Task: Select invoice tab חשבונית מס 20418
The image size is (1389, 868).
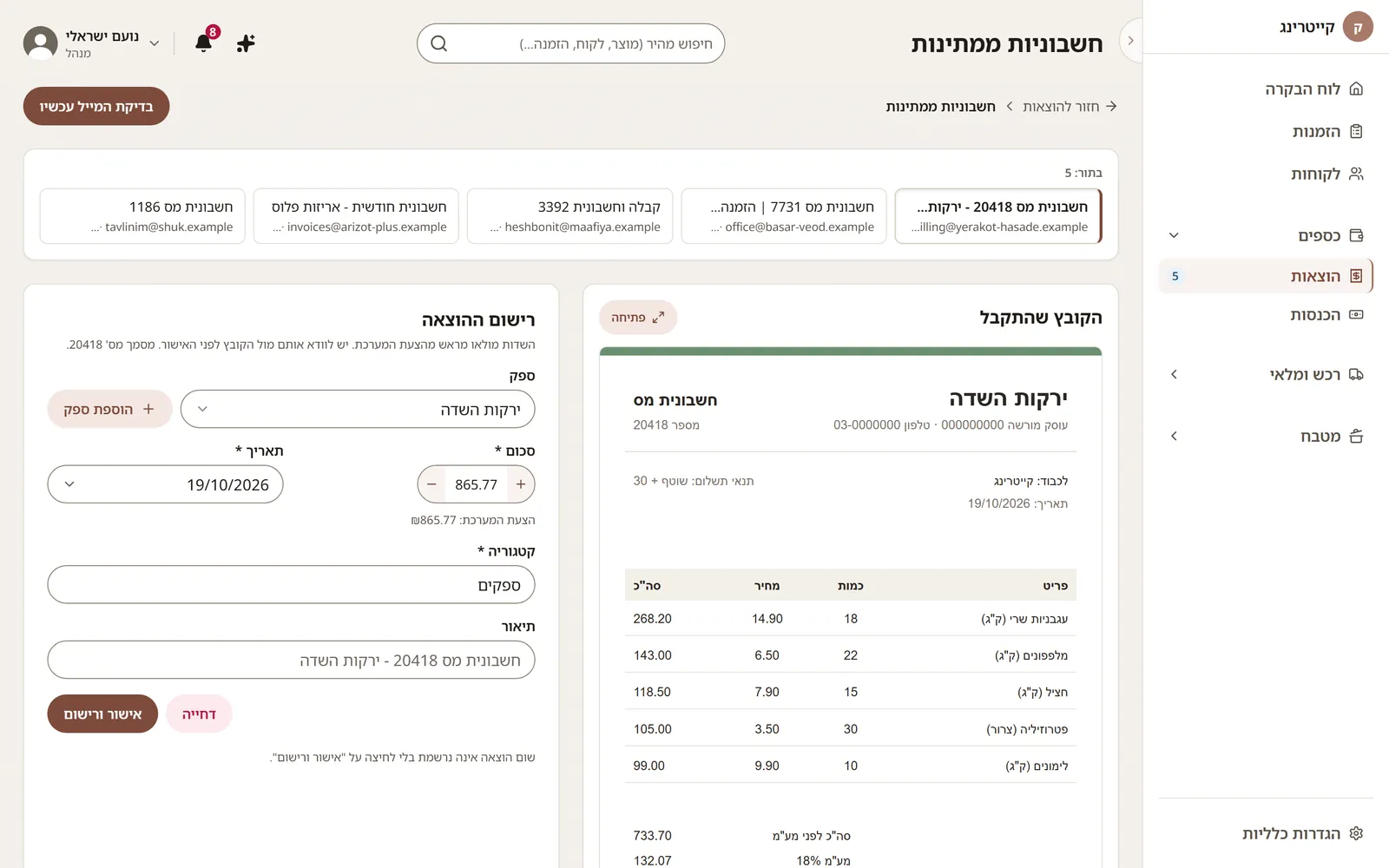Action: (x=998, y=216)
